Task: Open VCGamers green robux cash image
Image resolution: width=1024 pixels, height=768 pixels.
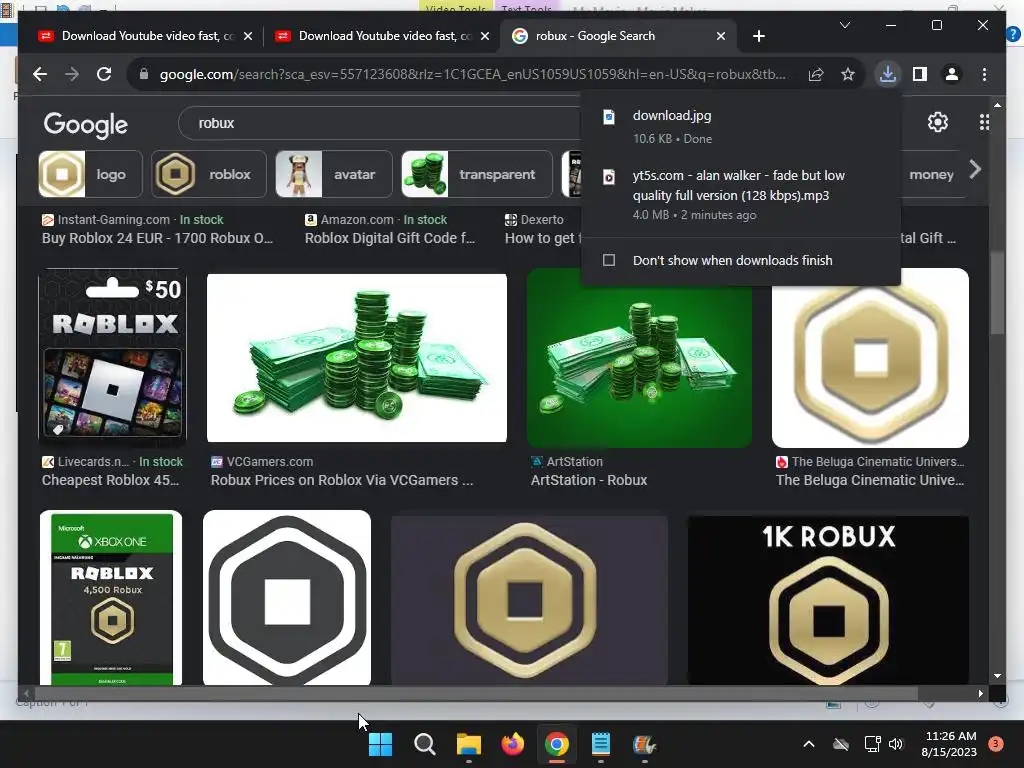Action: (x=357, y=358)
